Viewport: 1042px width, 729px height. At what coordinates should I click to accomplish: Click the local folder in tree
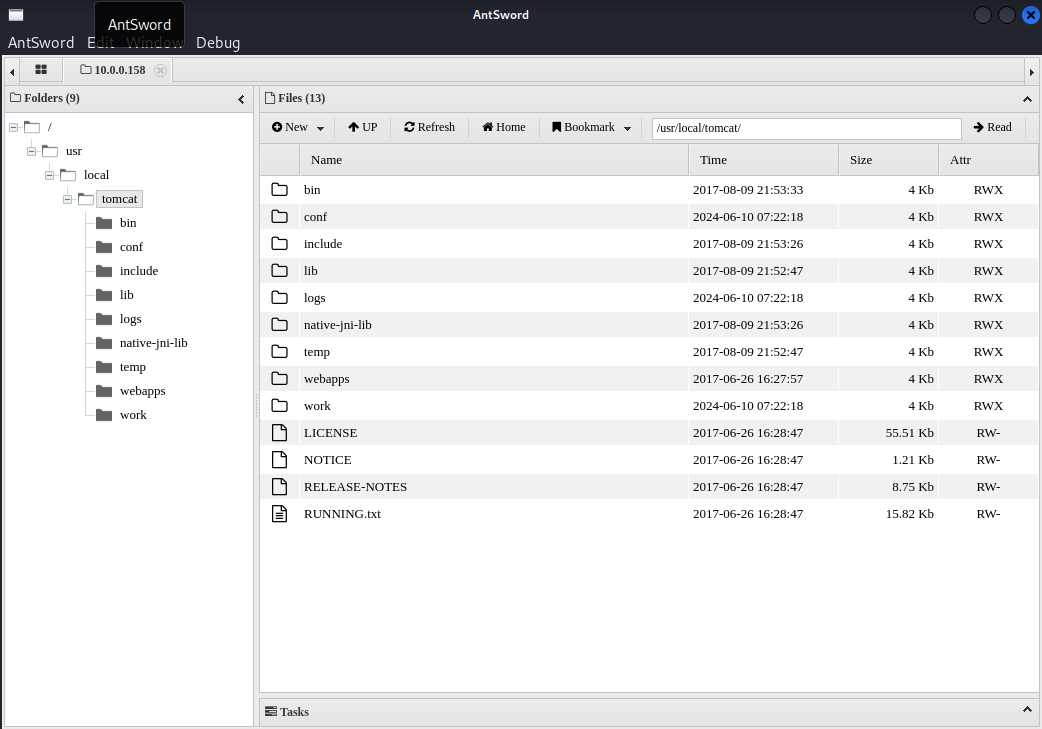pyautogui.click(x=96, y=175)
